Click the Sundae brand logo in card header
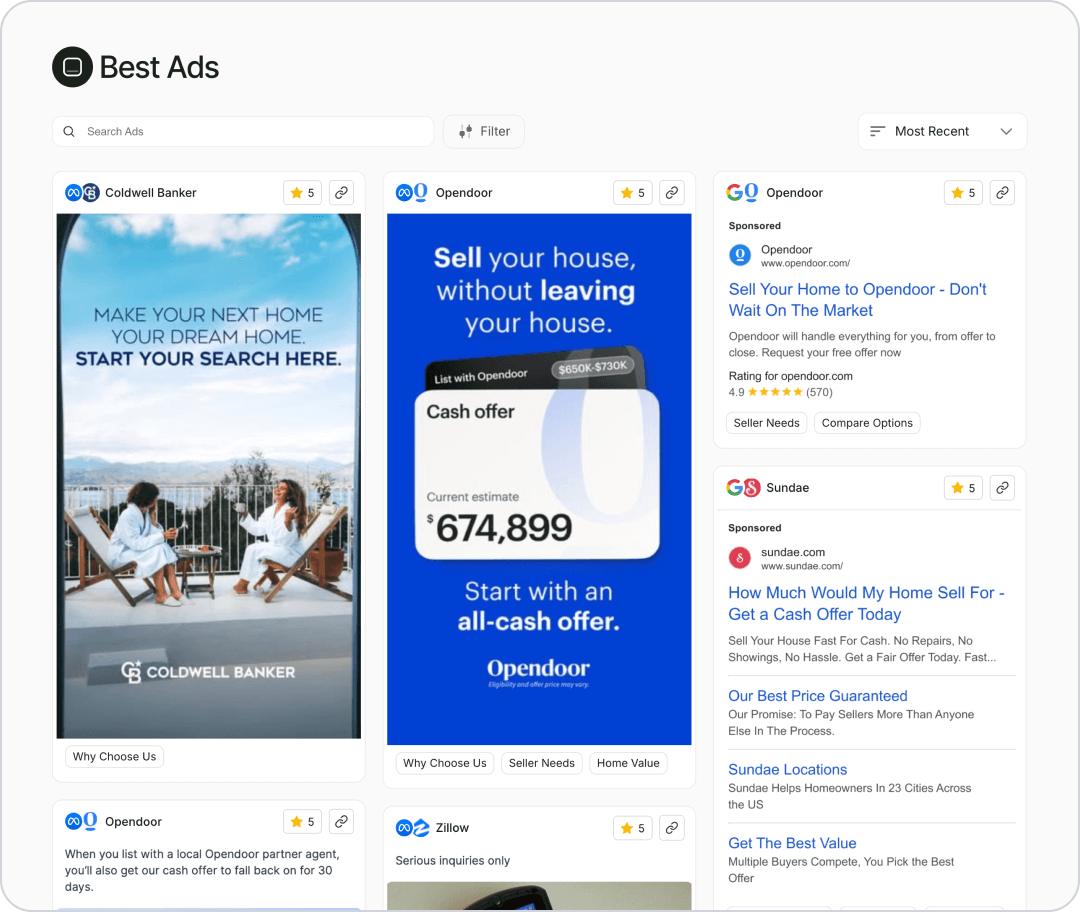The width and height of the screenshot is (1080, 912). point(751,488)
